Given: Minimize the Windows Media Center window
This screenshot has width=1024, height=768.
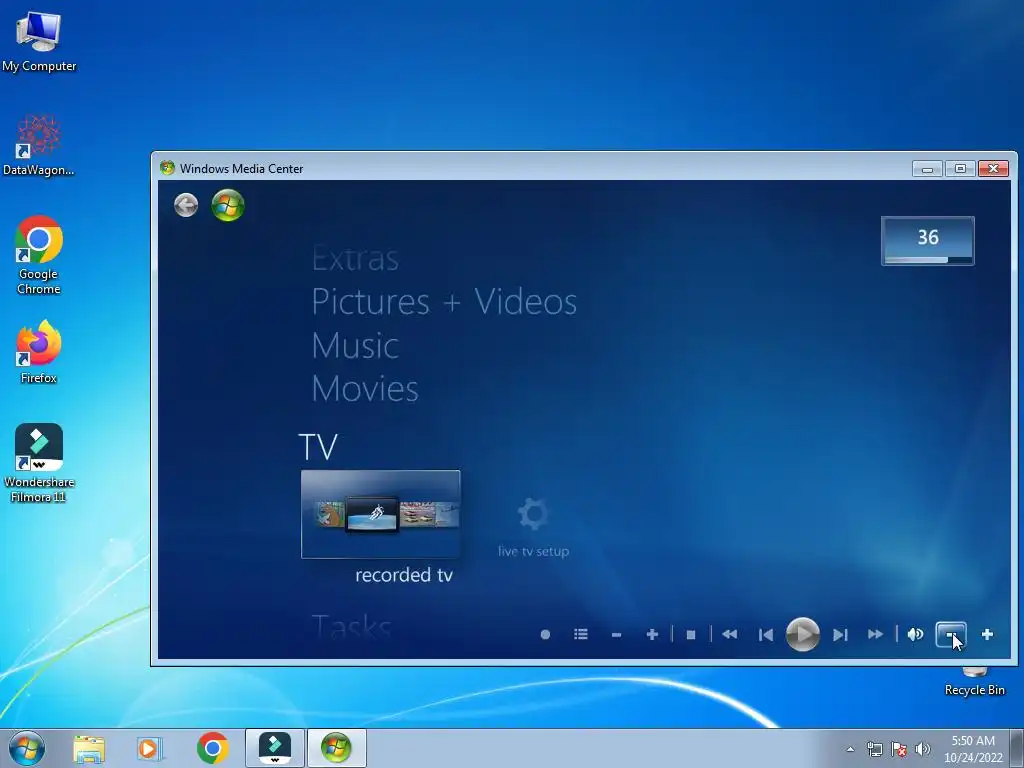Looking at the screenshot, I should click(x=927, y=168).
